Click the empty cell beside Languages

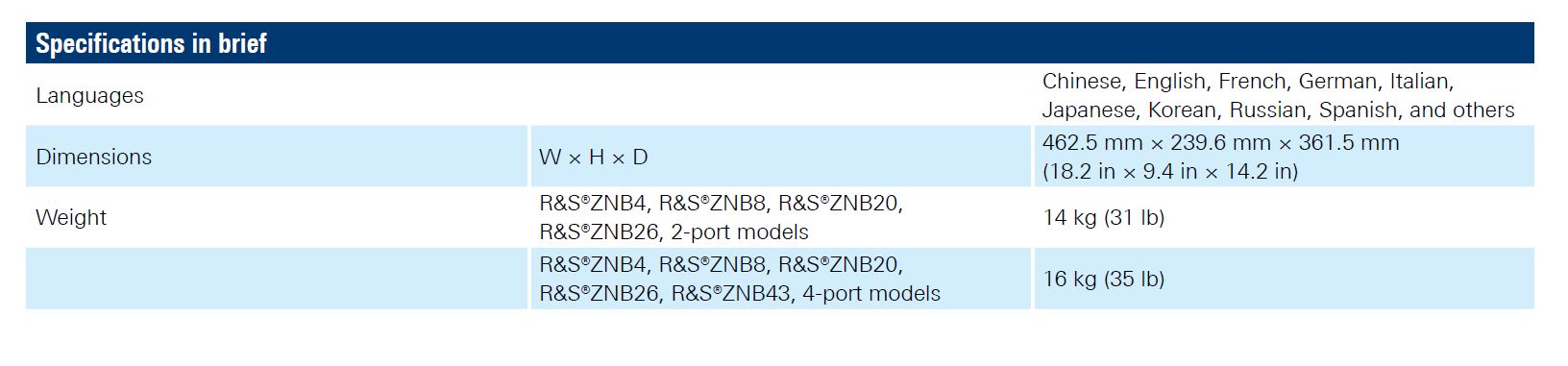point(780,95)
